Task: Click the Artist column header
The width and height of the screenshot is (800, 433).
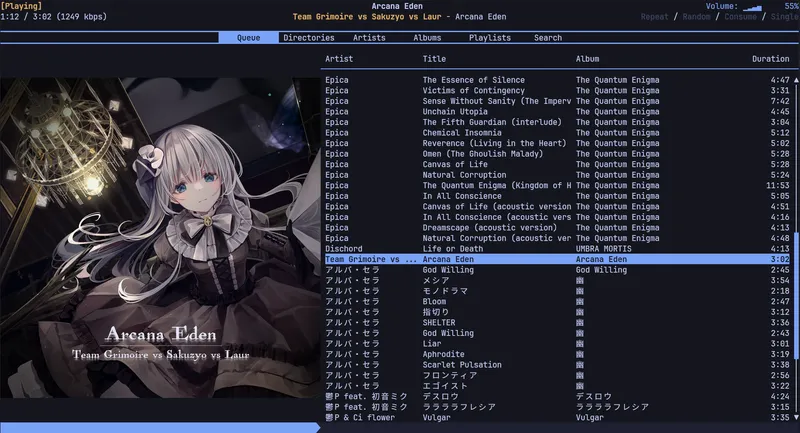Action: (339, 59)
